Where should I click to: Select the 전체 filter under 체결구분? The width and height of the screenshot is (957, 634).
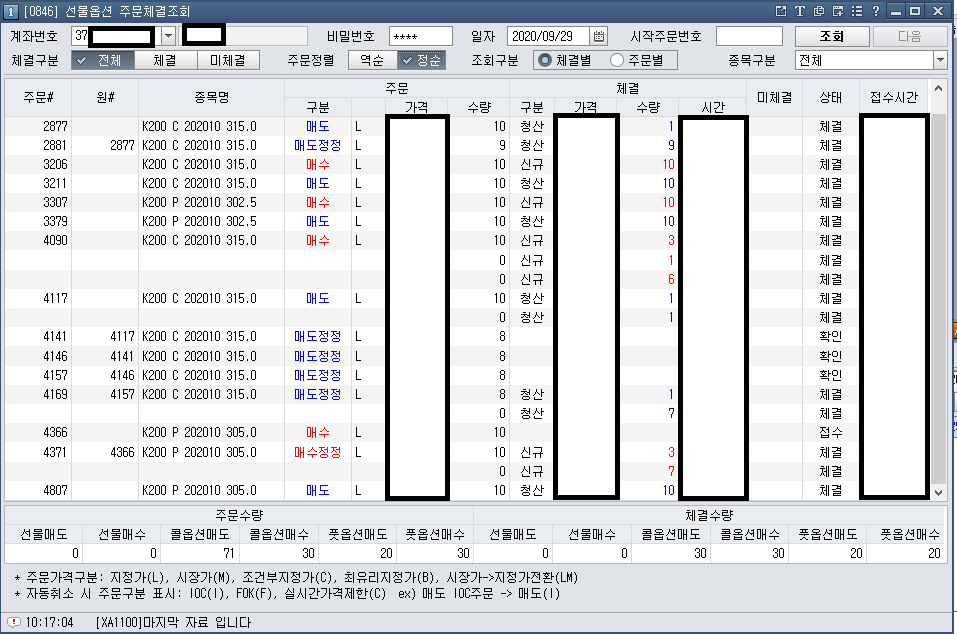tap(100, 60)
